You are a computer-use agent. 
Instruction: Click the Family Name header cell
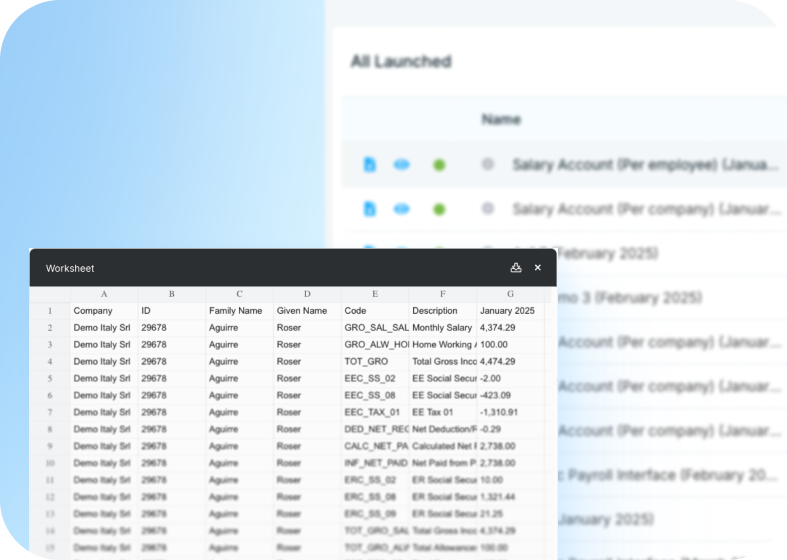pyautogui.click(x=239, y=311)
